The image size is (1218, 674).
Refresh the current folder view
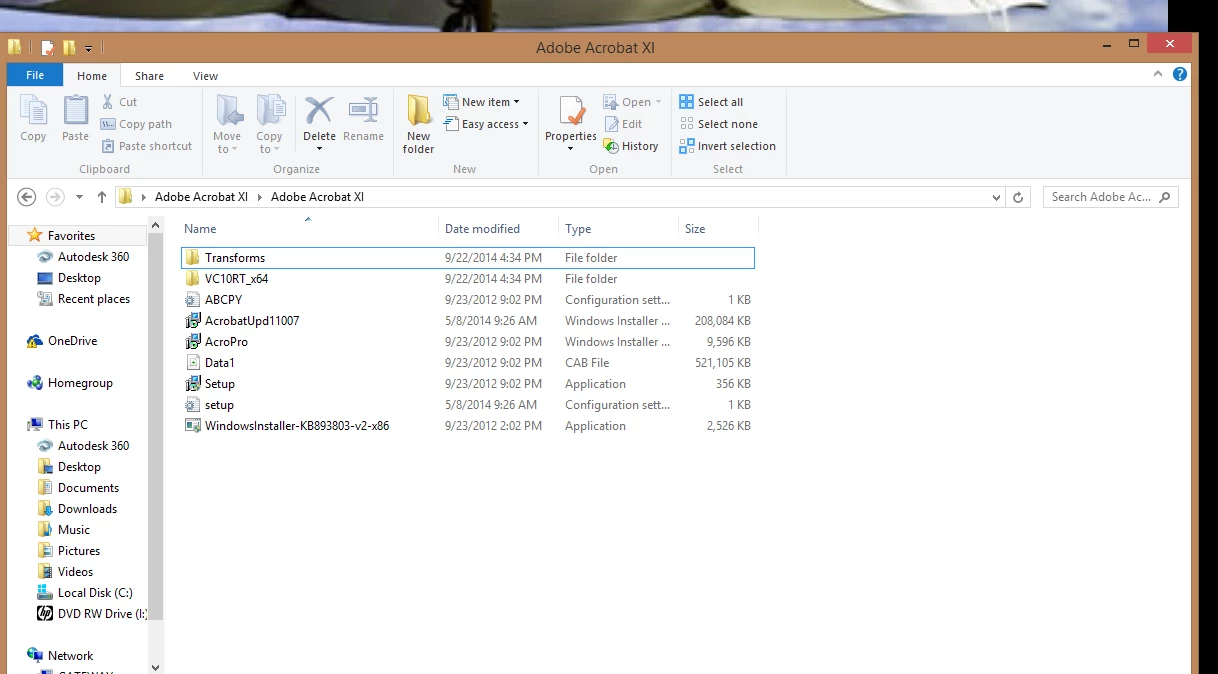[1018, 197]
